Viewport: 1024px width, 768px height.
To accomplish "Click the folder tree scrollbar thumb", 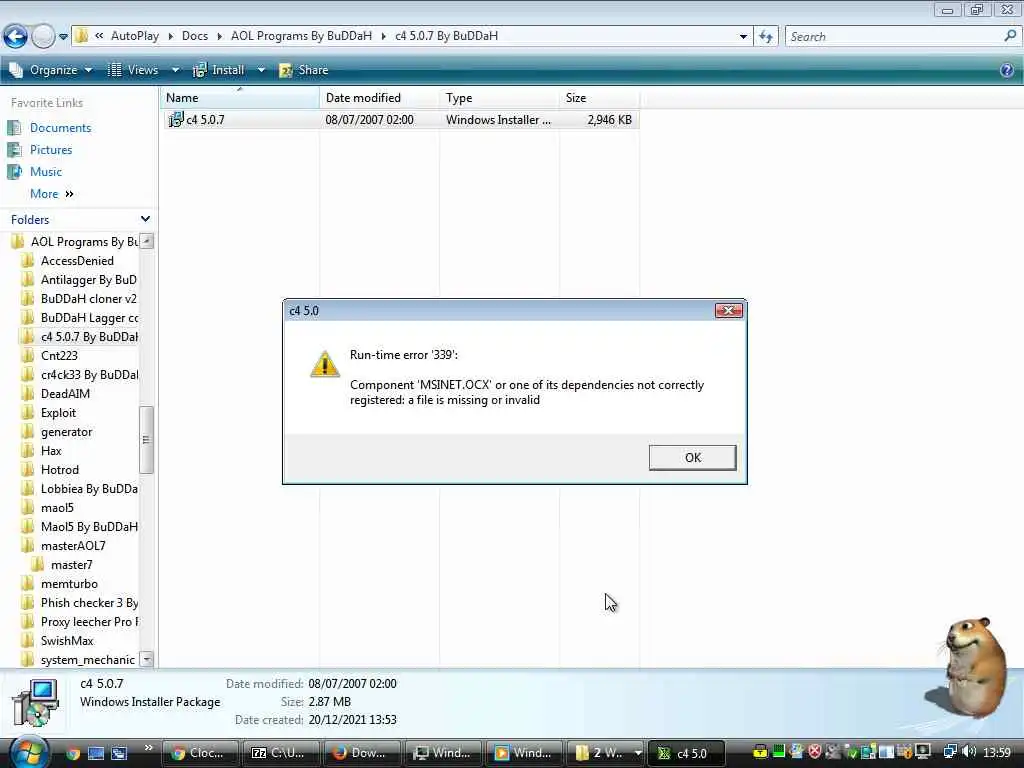I will [x=147, y=440].
